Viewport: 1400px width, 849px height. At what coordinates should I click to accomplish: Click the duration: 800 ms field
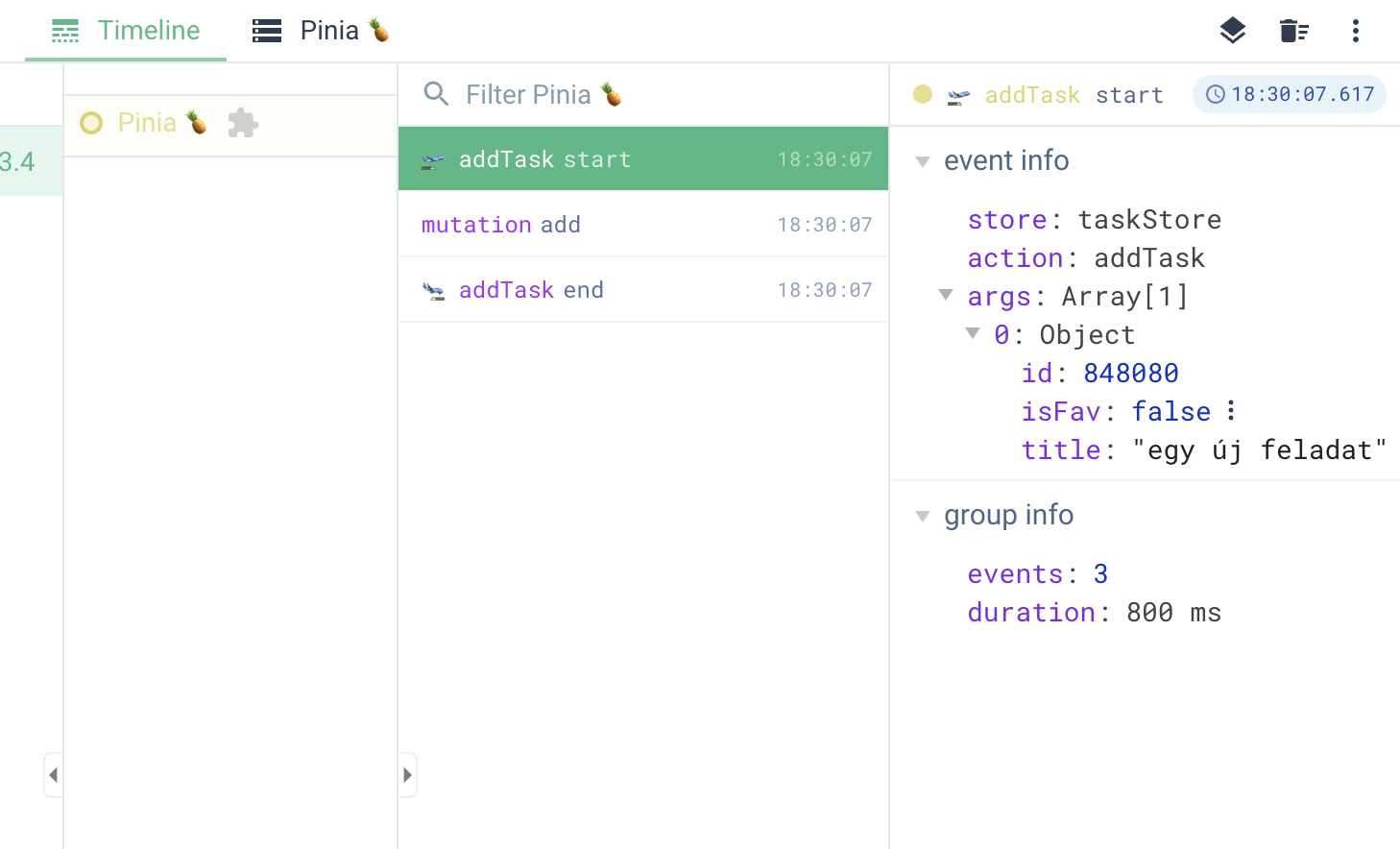point(1095,613)
